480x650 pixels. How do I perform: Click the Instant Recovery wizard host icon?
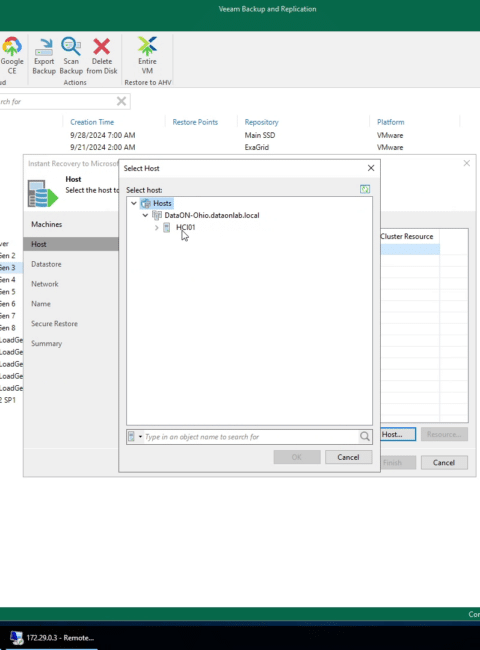[43, 193]
